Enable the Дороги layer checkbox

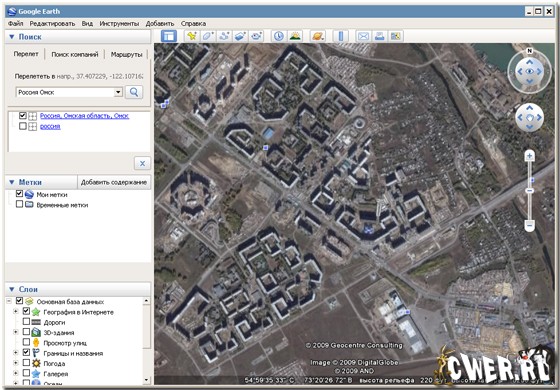[26, 321]
